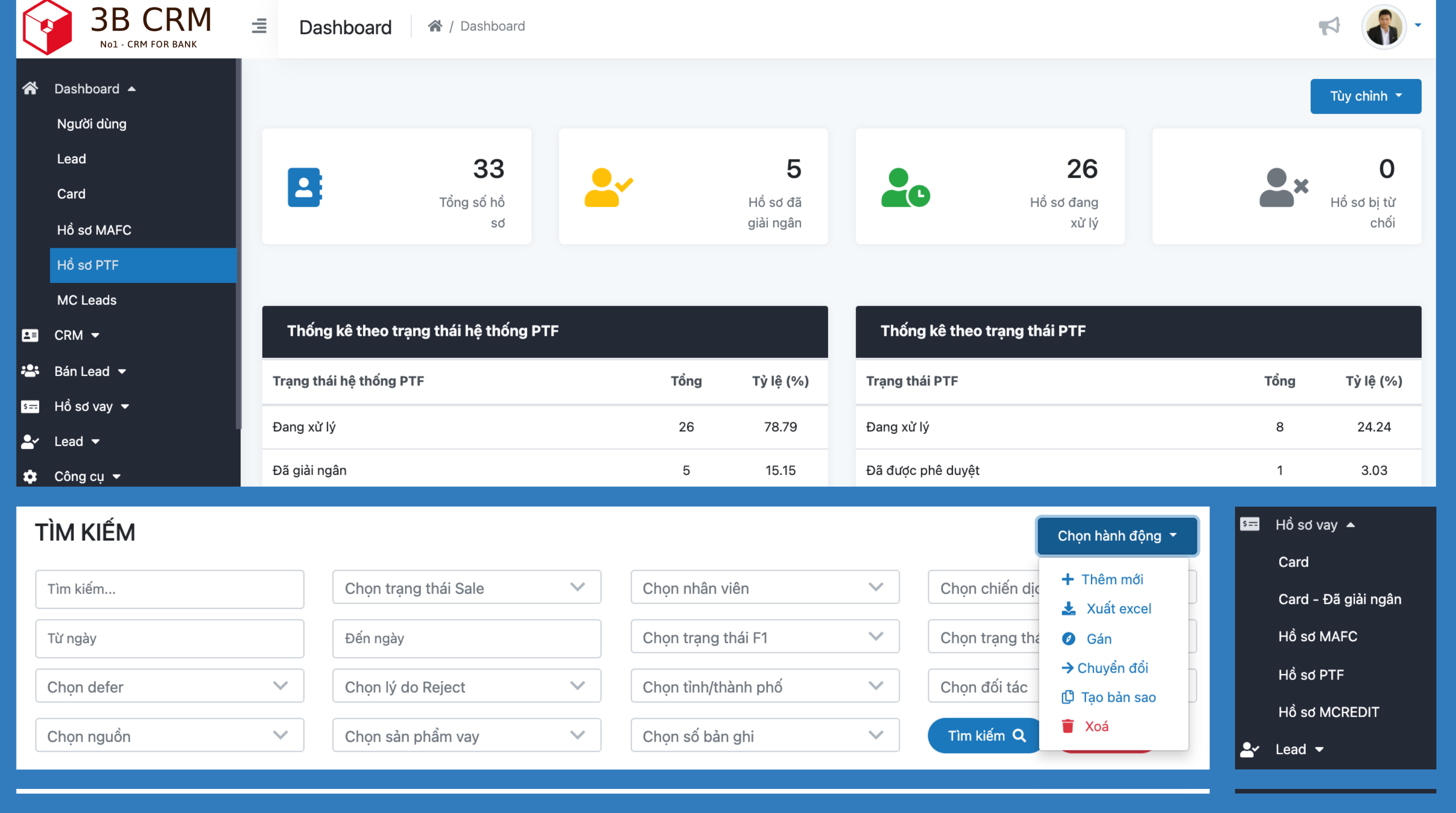Click the 3B CRM cube logo
1456x813 pixels.
point(48,27)
